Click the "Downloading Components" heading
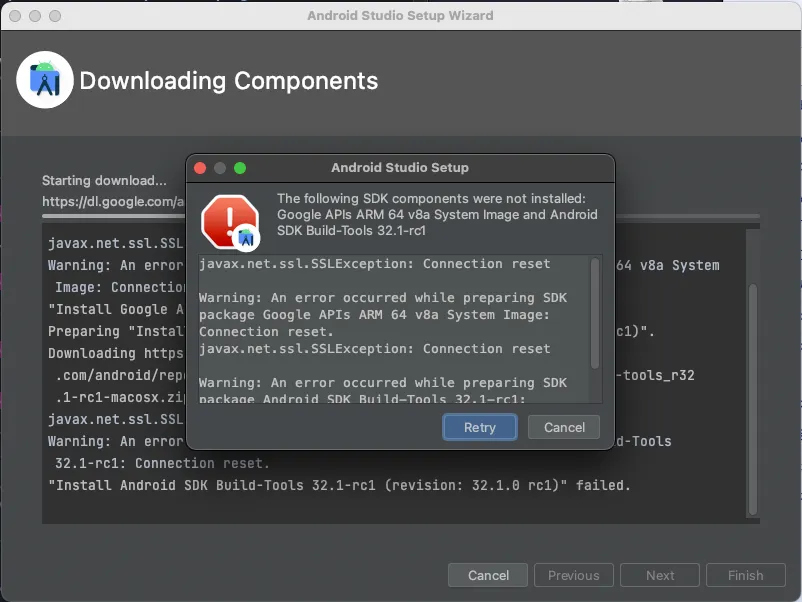 pos(229,81)
